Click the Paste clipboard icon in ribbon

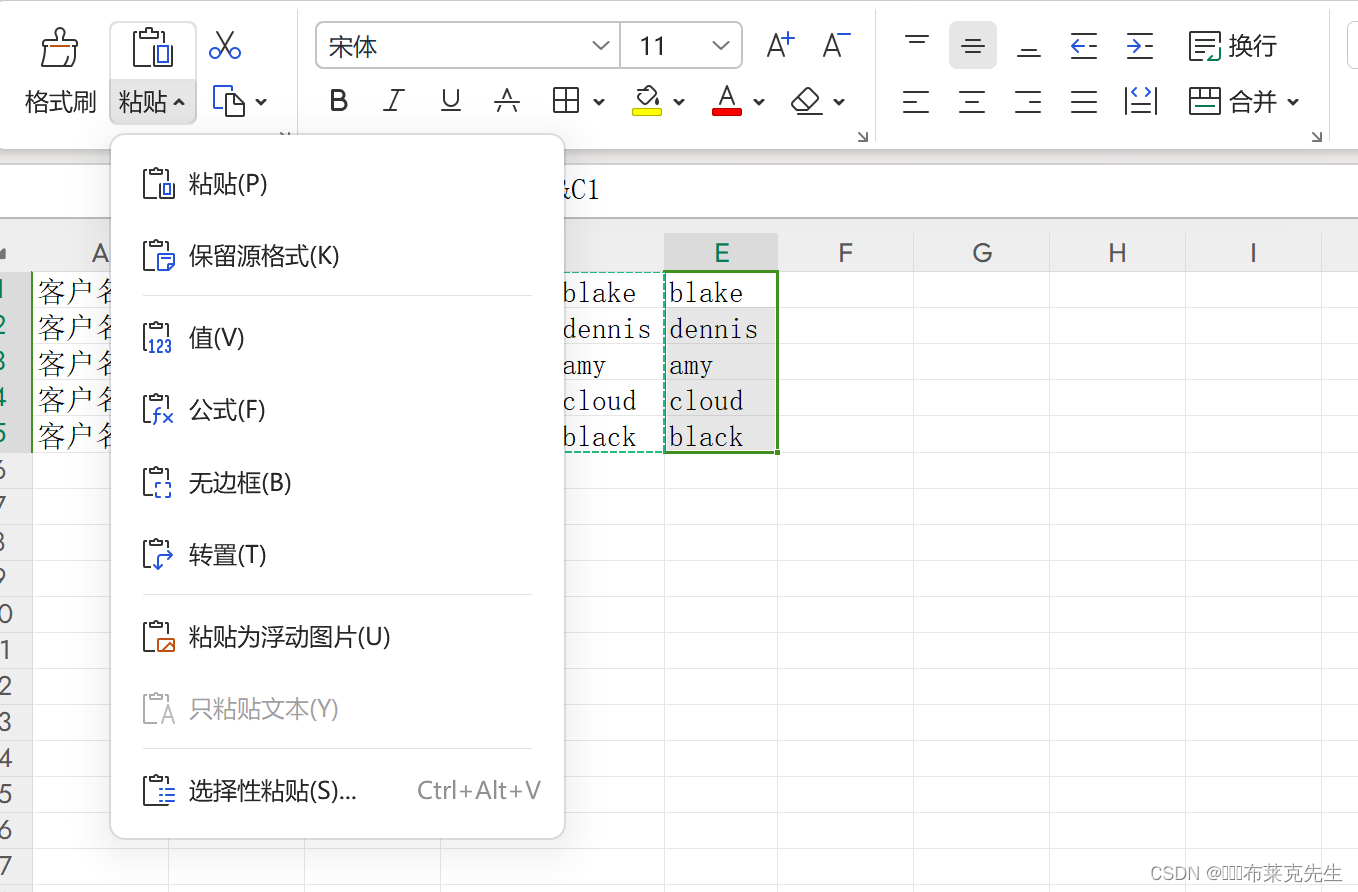(x=152, y=48)
